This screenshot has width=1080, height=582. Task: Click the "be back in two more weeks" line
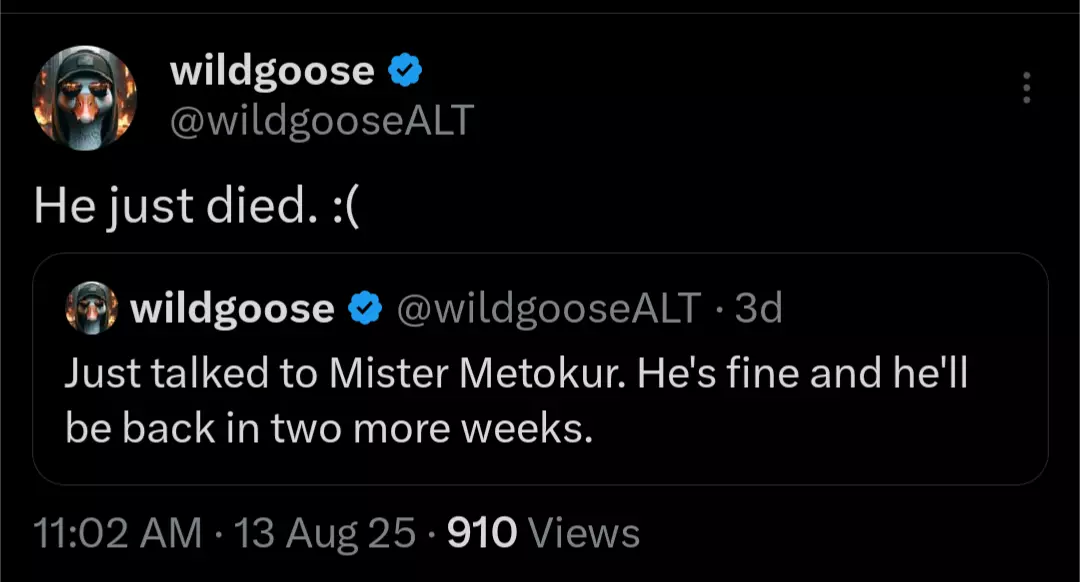point(328,428)
